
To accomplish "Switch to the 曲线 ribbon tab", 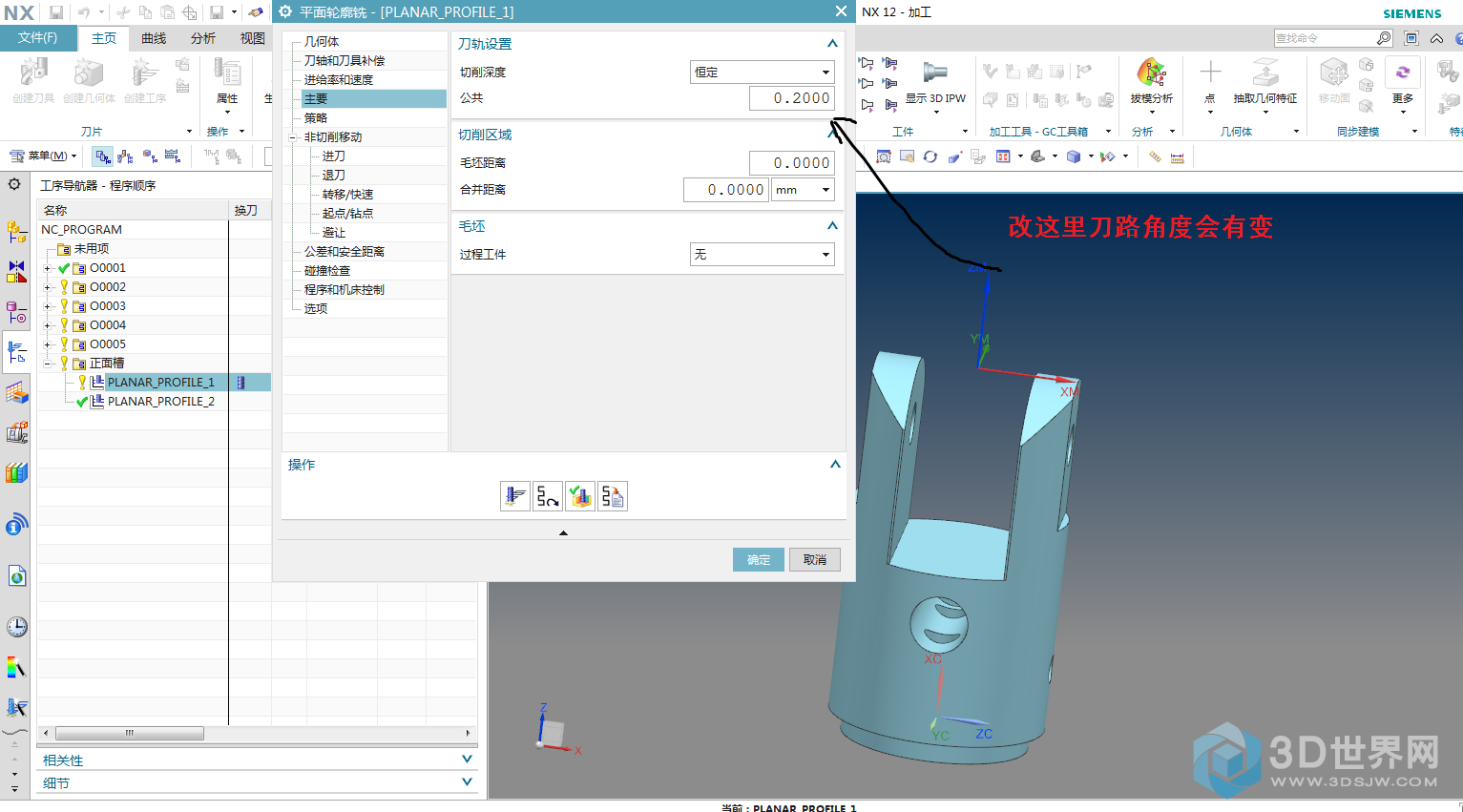I will [154, 38].
